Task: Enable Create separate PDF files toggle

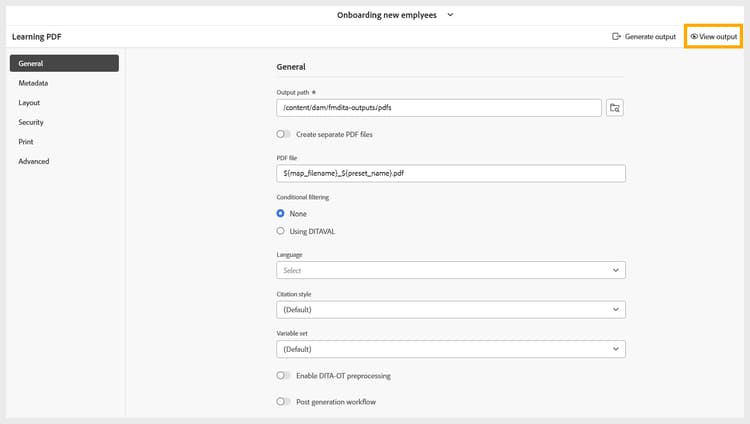Action: [284, 134]
